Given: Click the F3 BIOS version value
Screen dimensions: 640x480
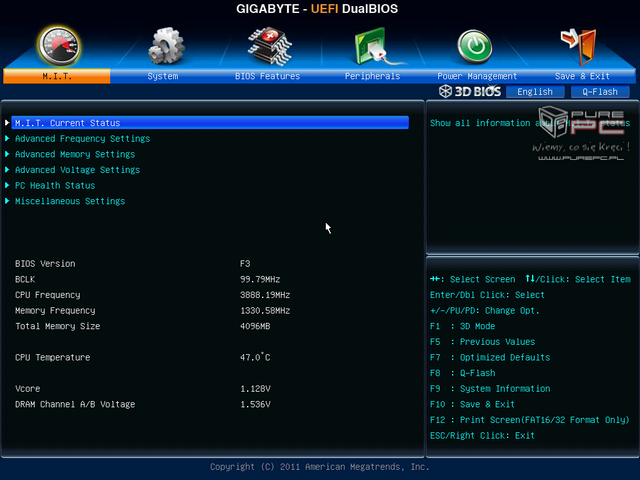Looking at the screenshot, I should (245, 264).
